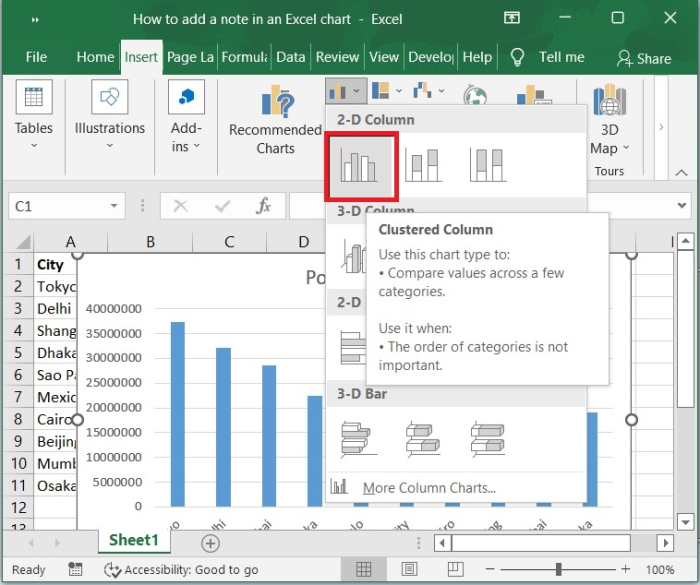
Task: Add a new sheet with plus icon
Action: (x=210, y=543)
